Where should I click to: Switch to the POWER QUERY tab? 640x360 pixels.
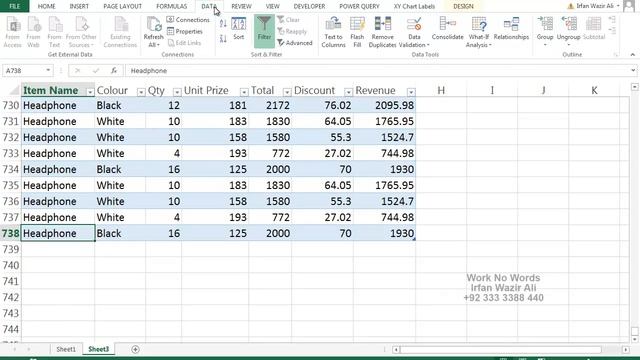[x=359, y=6]
